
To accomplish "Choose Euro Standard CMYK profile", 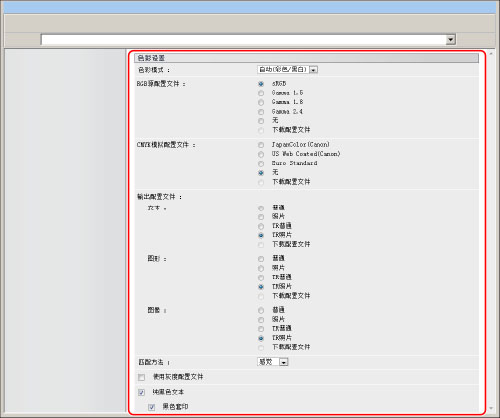I will coord(261,164).
